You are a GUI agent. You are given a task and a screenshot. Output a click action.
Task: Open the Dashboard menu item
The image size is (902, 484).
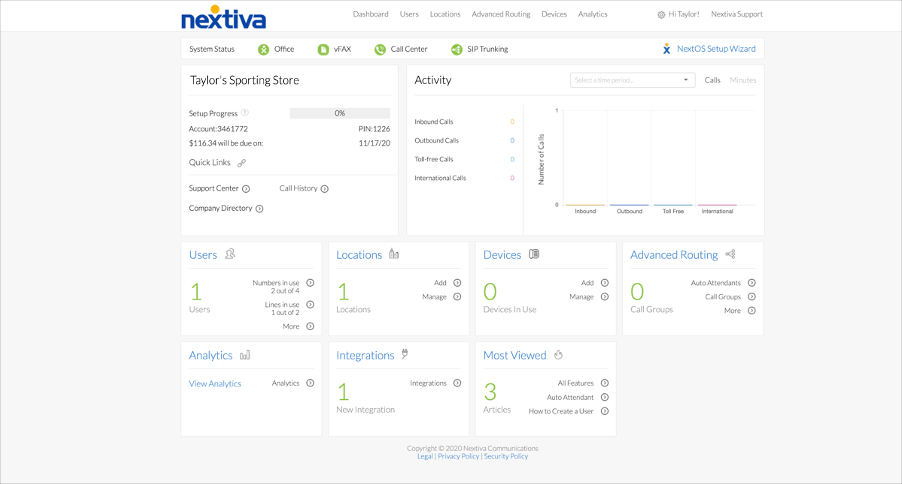(370, 14)
